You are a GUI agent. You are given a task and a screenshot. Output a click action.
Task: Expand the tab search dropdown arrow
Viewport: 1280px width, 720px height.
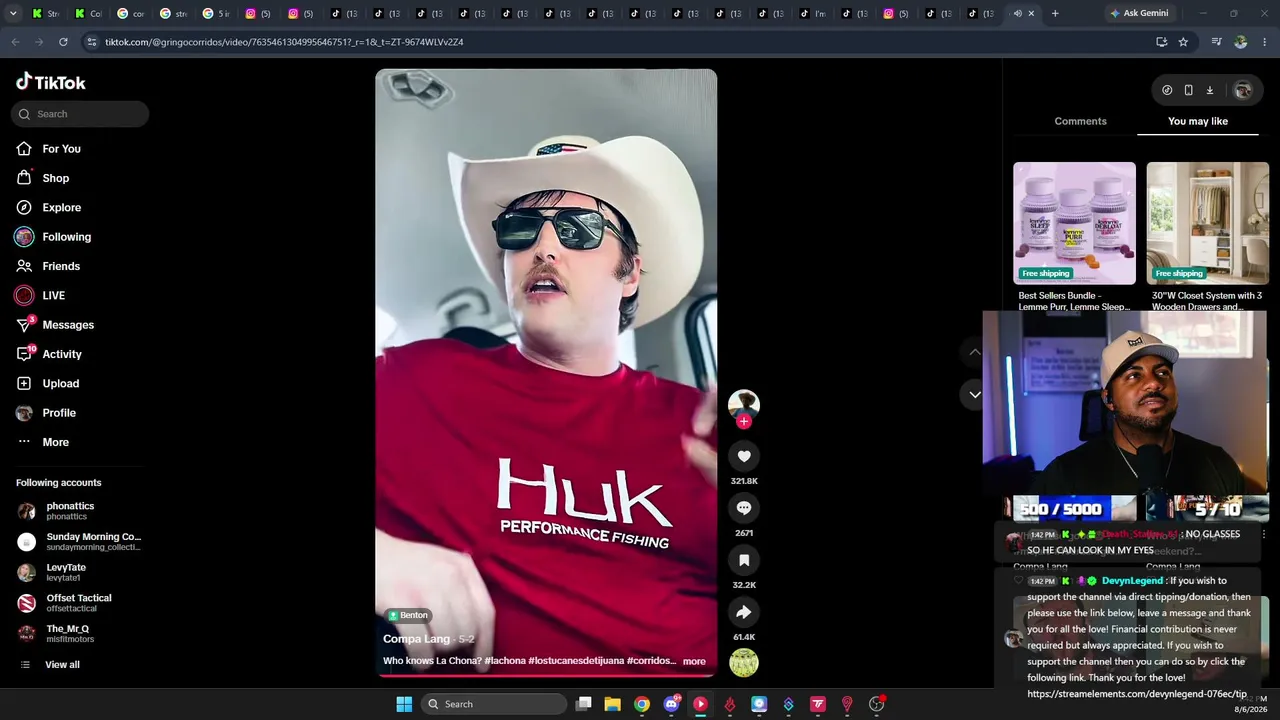coord(13,13)
